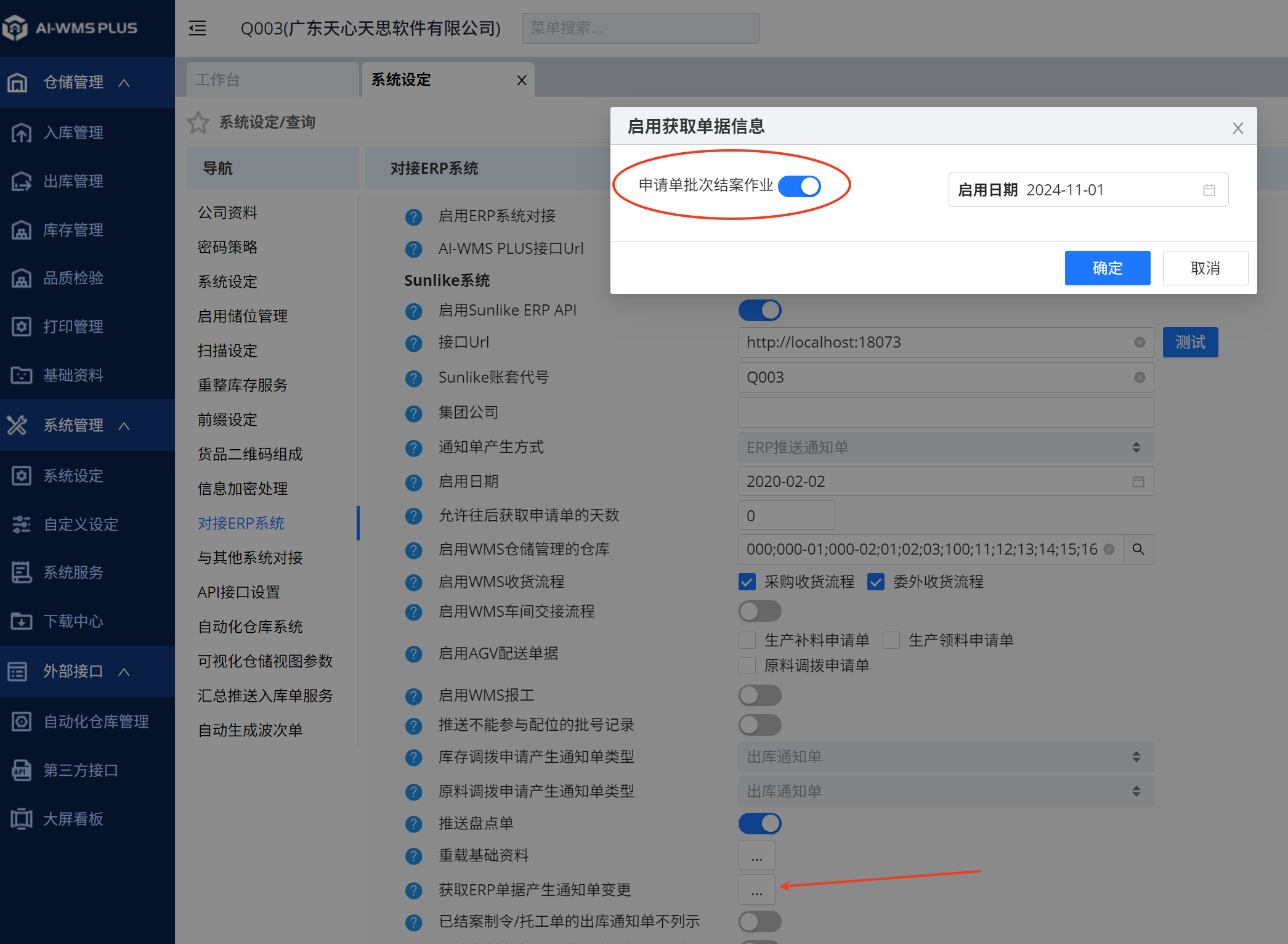Open help for 启用ERP系统对接

[413, 217]
